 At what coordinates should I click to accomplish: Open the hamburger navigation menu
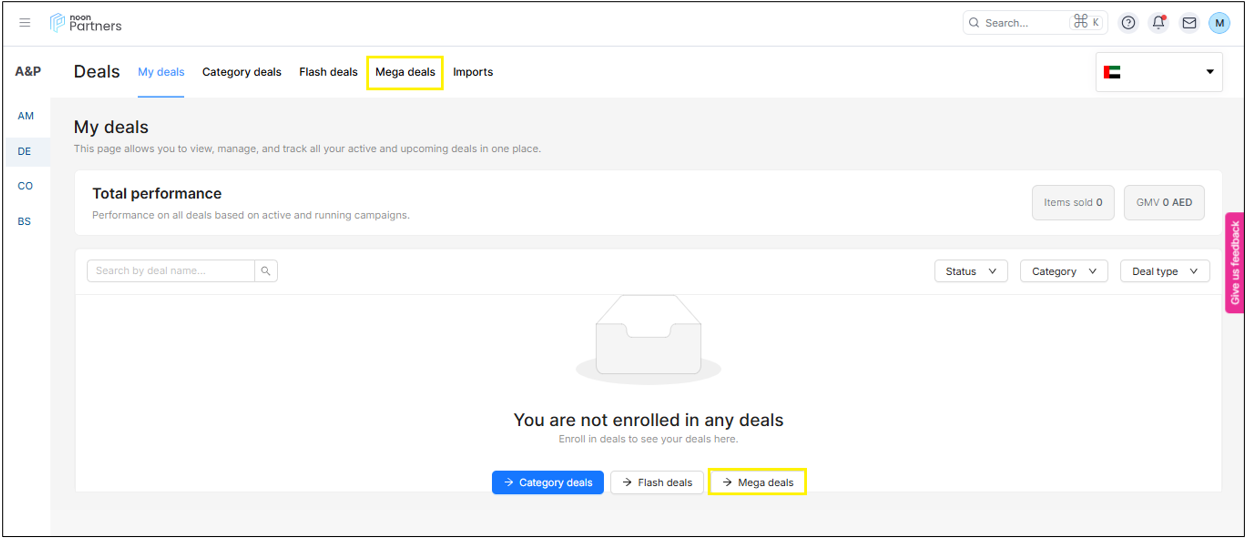click(25, 23)
